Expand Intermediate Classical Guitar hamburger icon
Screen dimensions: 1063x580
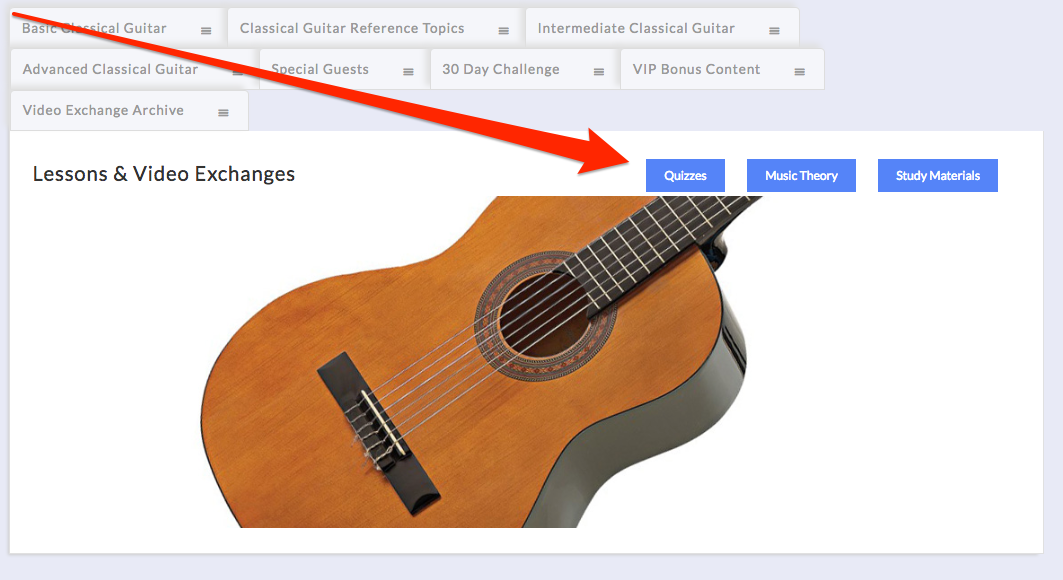point(774,30)
